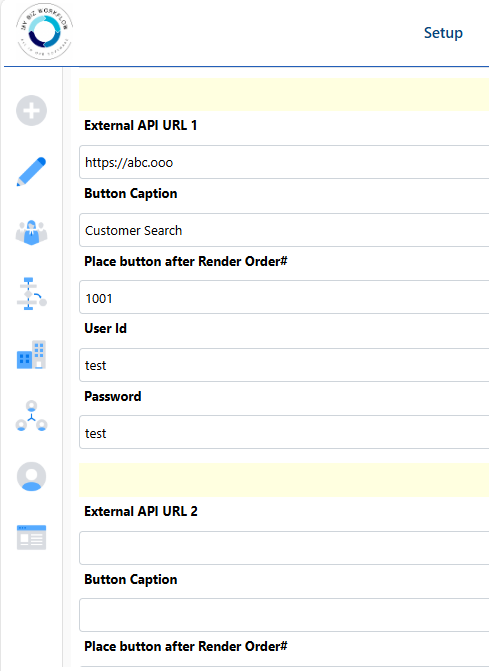This screenshot has height=671, width=489.
Task: Click the Password label
Action: 113,396
